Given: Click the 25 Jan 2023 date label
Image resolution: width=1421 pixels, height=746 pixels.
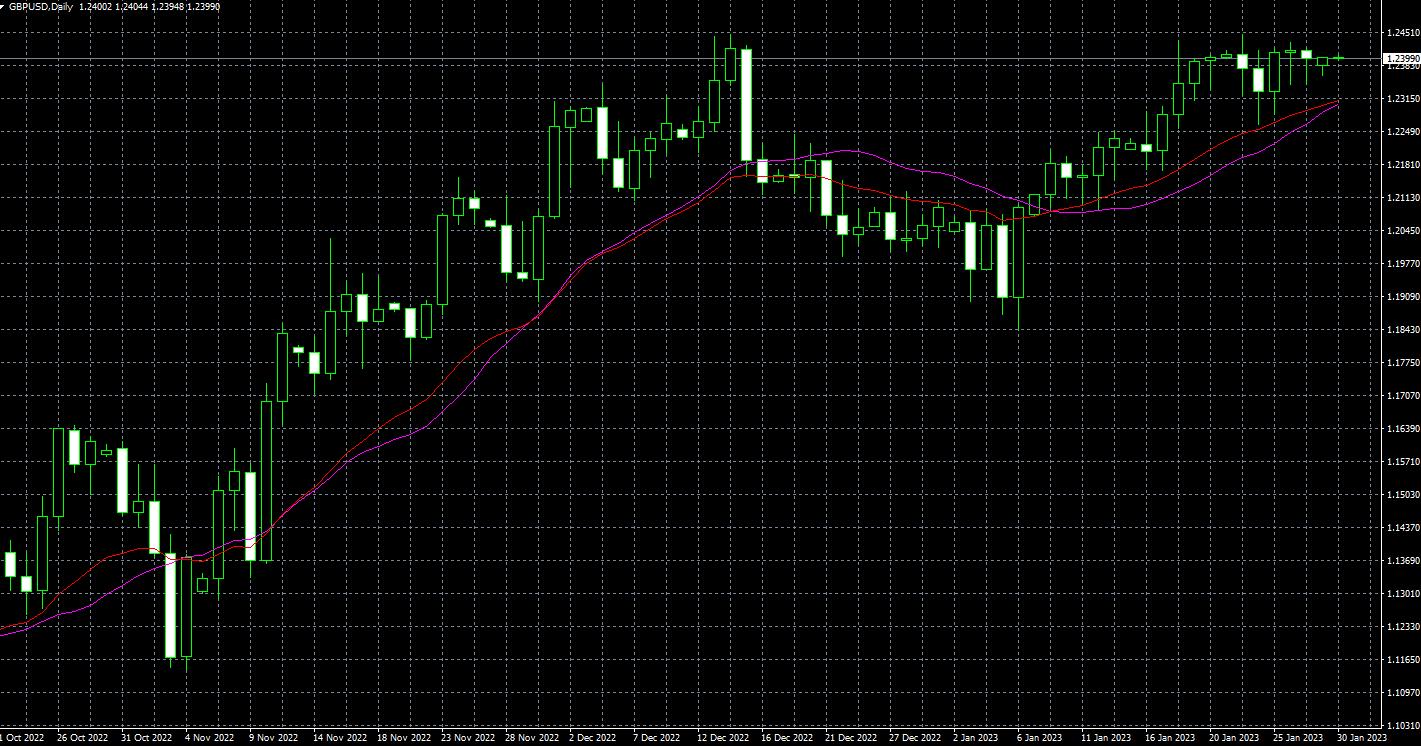Looking at the screenshot, I should click(x=1299, y=738).
